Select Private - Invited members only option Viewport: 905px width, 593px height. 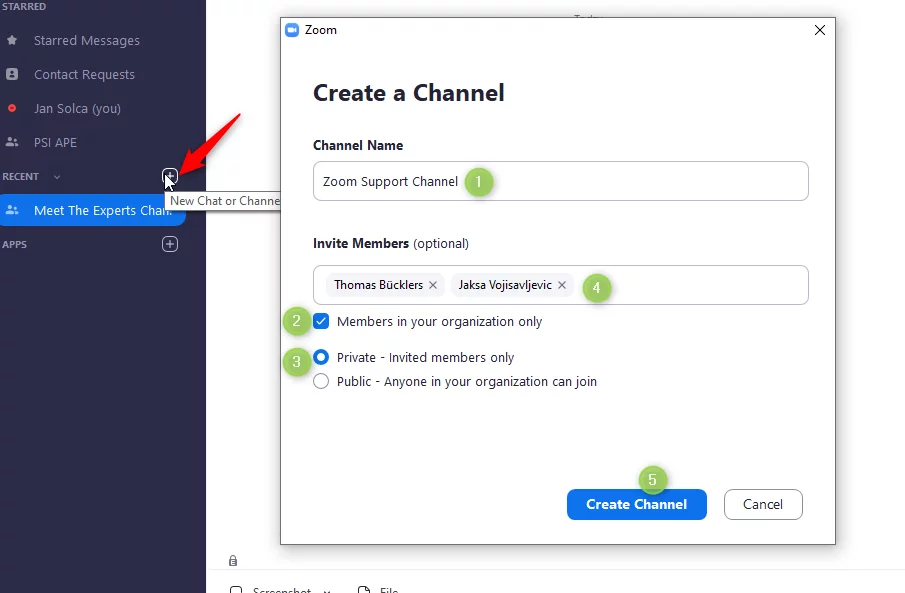[x=321, y=357]
